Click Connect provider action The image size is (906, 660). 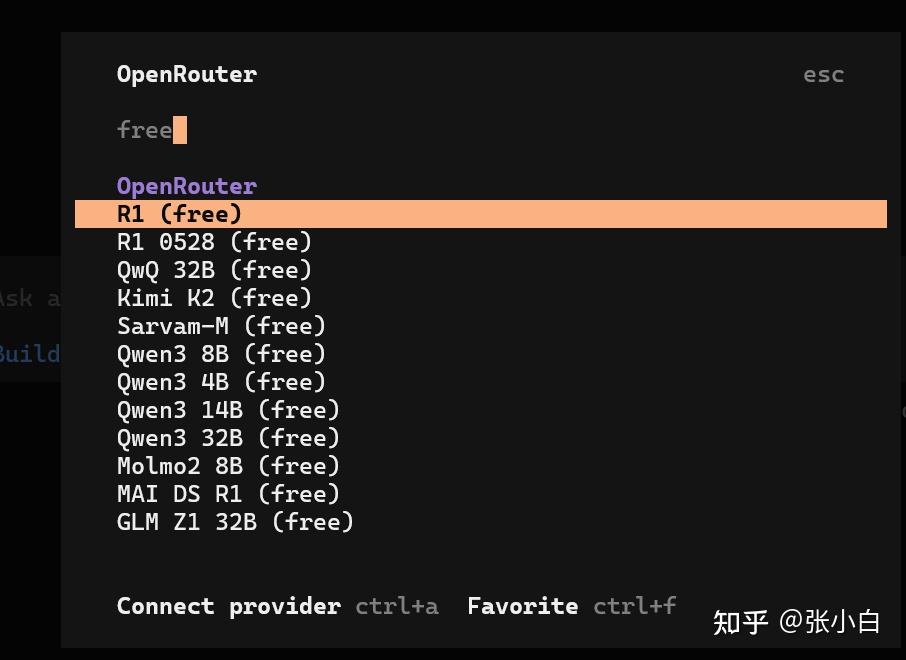(x=229, y=606)
